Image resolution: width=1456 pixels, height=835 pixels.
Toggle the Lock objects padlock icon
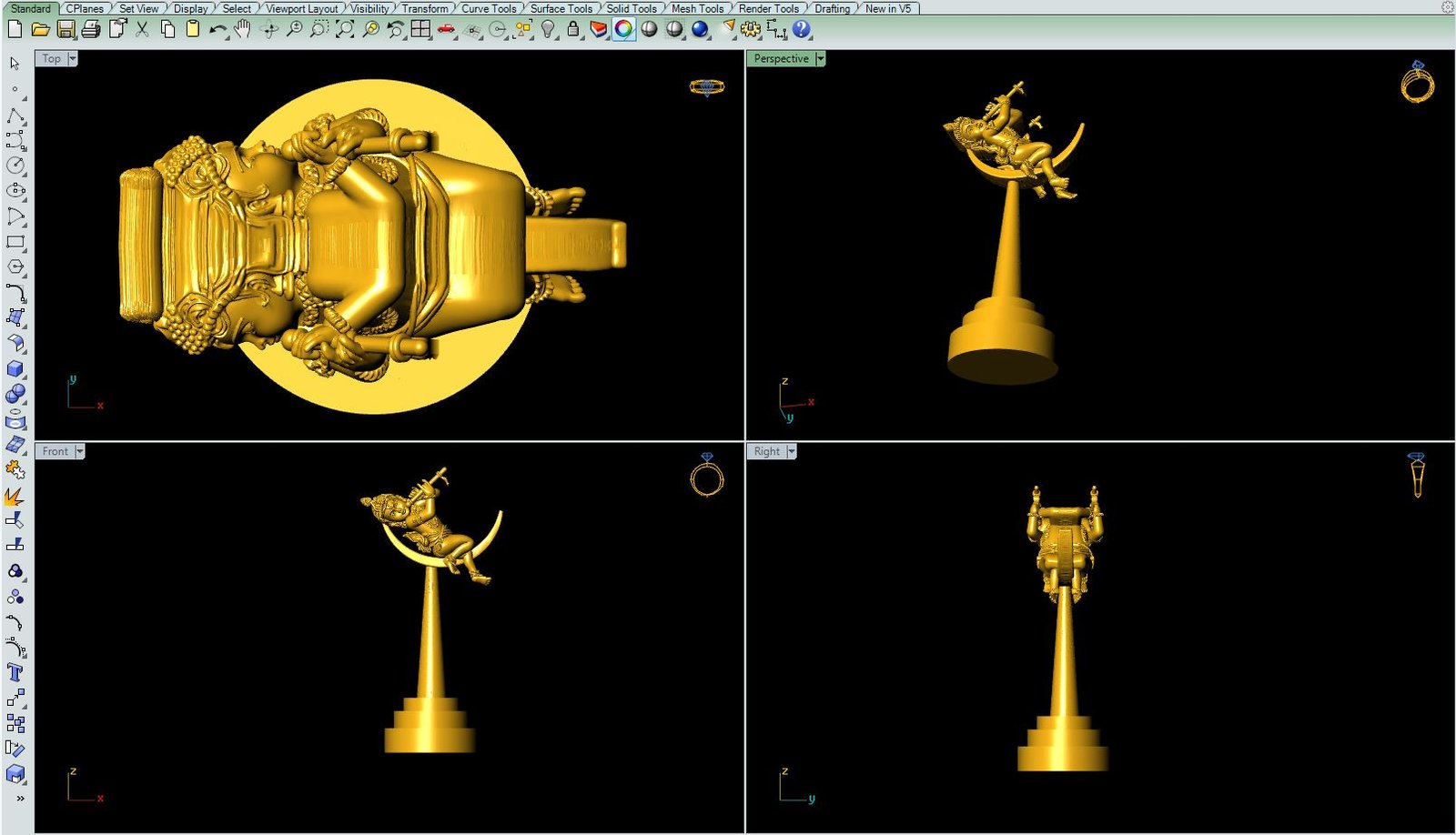(x=573, y=29)
